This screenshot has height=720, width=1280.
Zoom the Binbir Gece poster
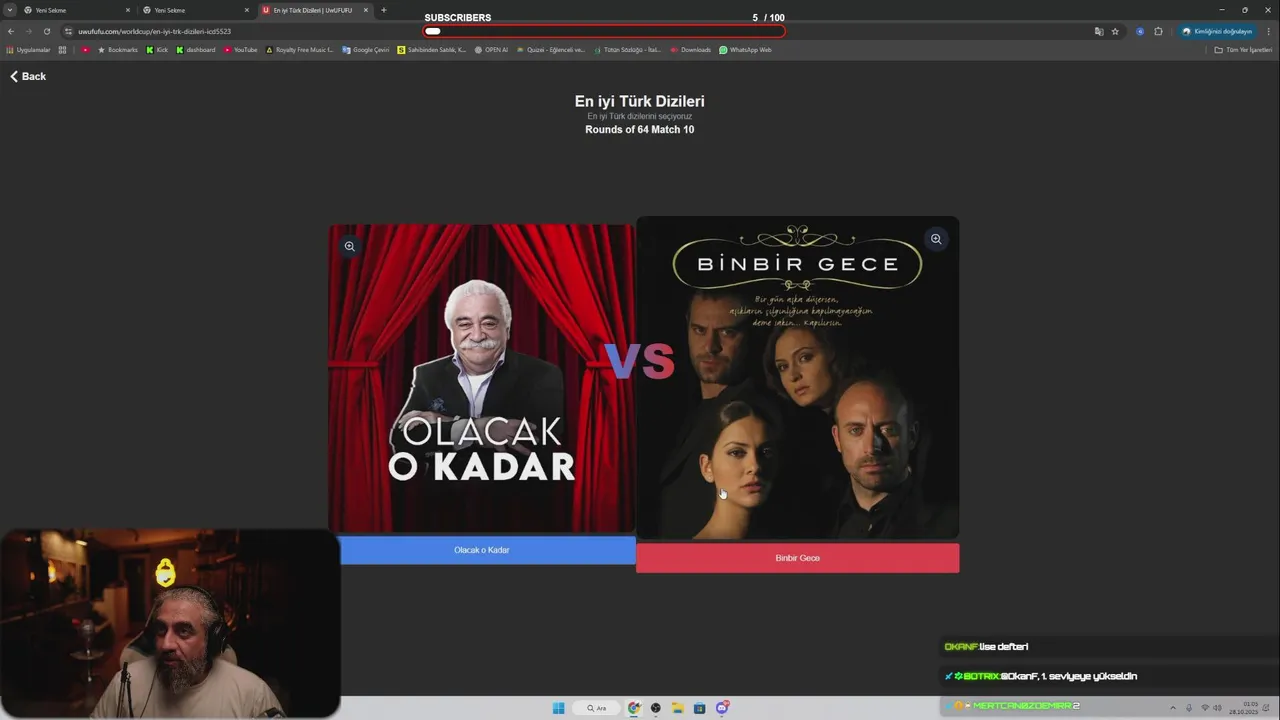click(936, 239)
